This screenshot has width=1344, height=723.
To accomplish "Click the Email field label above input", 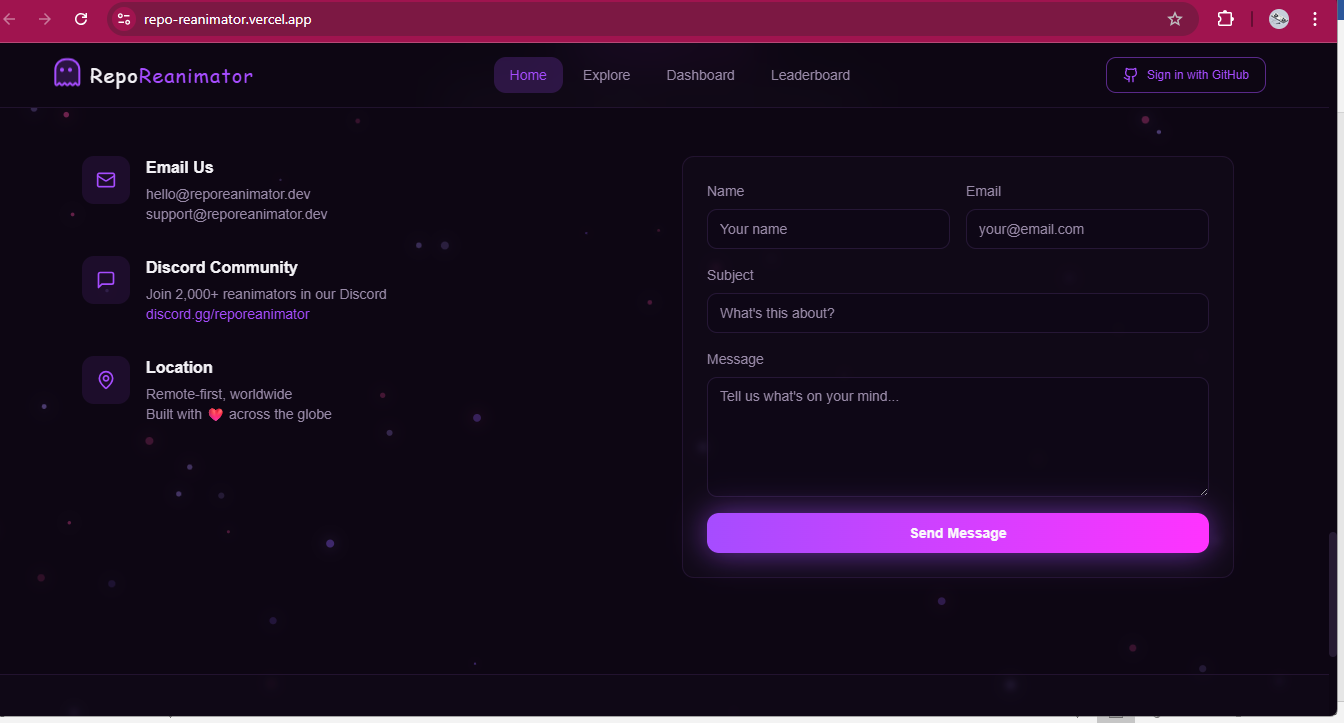I will click(x=984, y=191).
